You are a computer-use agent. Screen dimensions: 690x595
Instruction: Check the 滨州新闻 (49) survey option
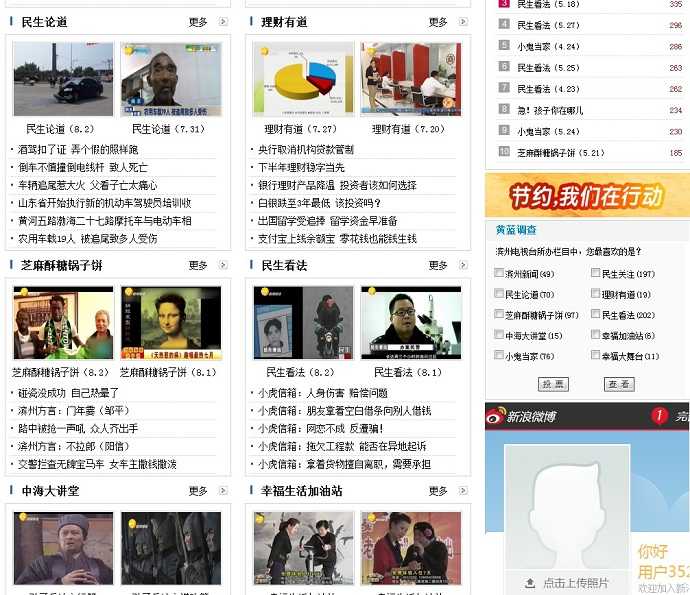point(499,273)
